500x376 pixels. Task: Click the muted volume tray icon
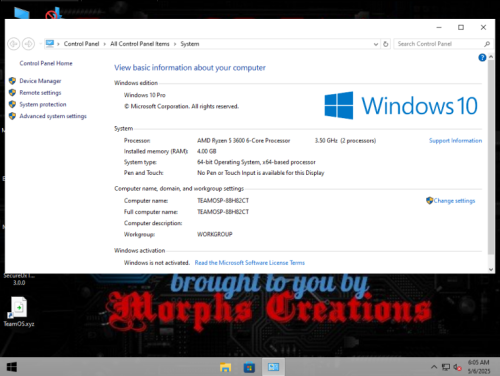[x=457, y=367]
